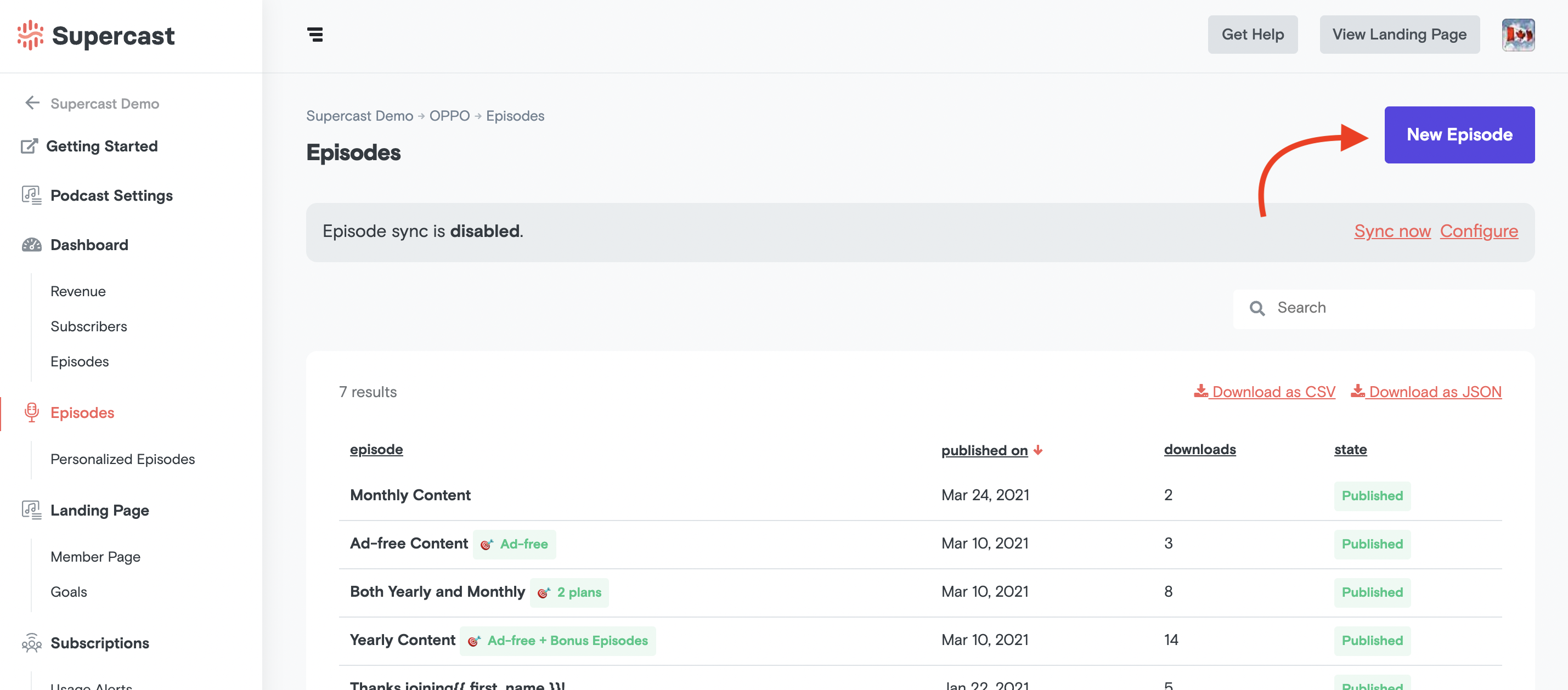Open the Revenue dashboard submenu item
1568x690 pixels.
[x=78, y=291]
